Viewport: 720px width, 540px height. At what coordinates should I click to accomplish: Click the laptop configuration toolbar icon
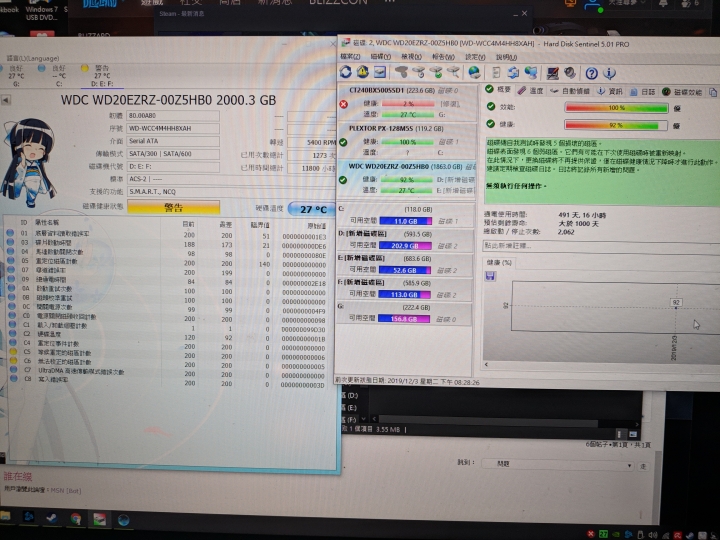552,73
